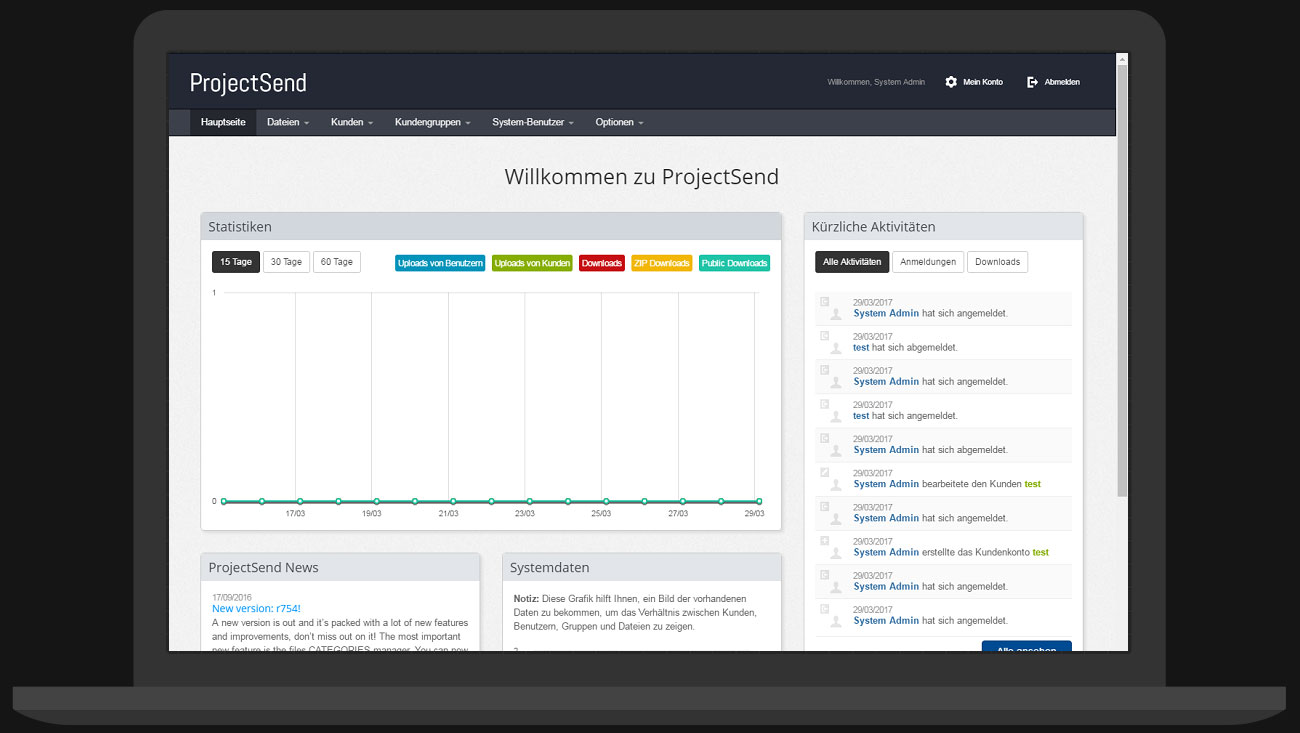This screenshot has height=733, width=1300.
Task: Click the 'Kürzliche Aktivitäten' panel title
Action: [x=874, y=227]
